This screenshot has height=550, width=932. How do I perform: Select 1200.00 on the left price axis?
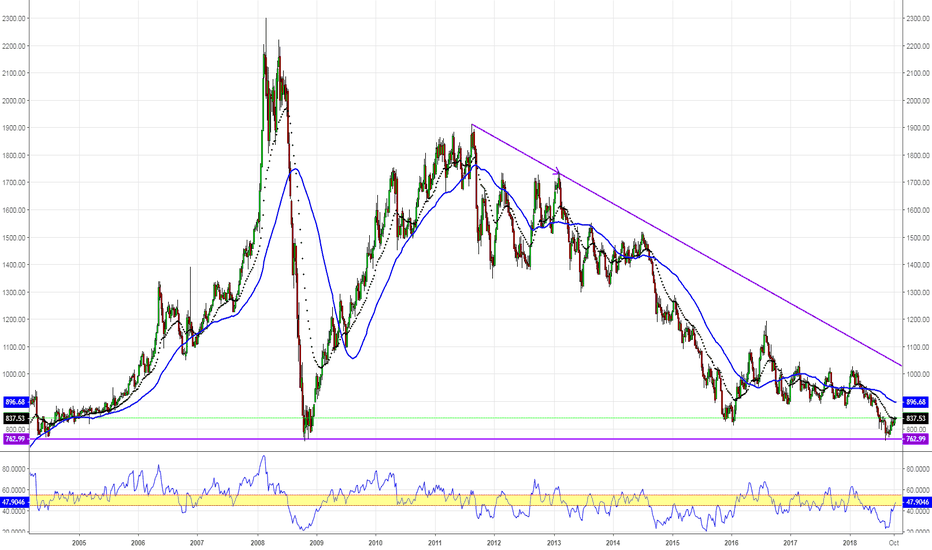coord(14,320)
